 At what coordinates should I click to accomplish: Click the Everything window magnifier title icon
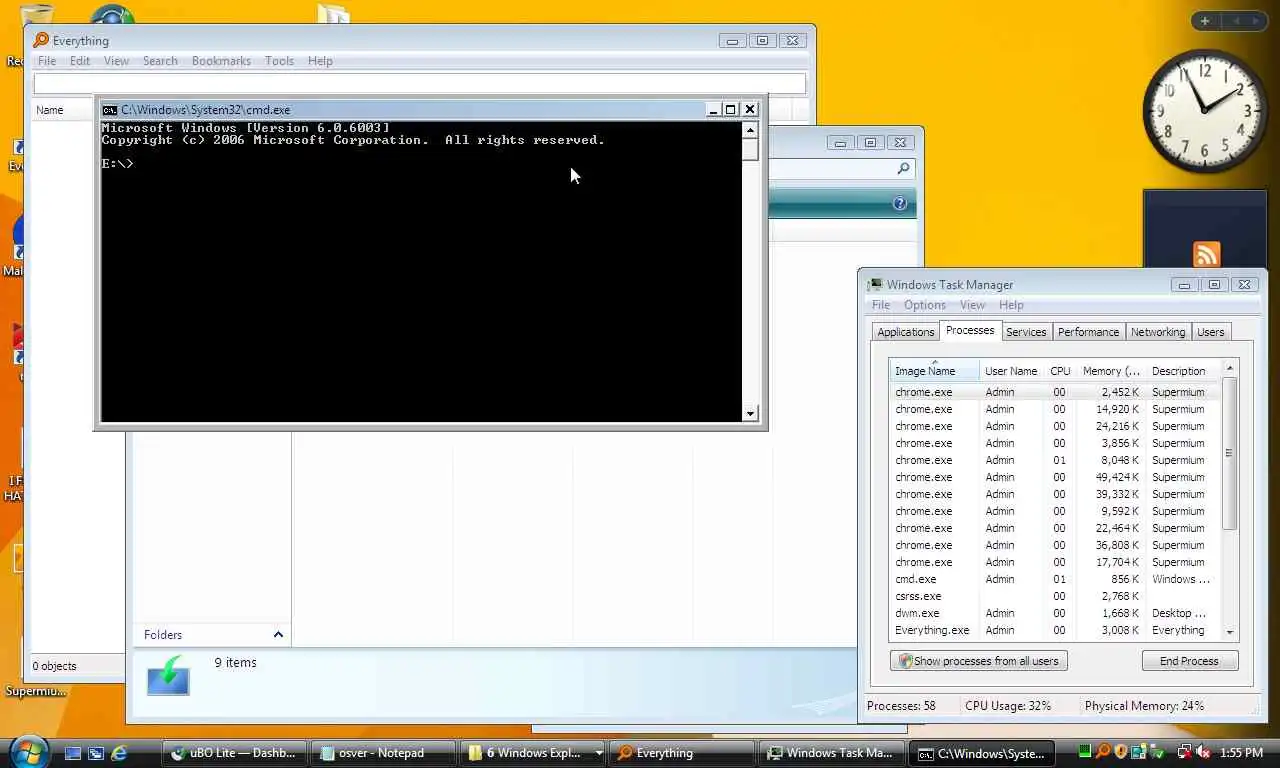click(41, 40)
